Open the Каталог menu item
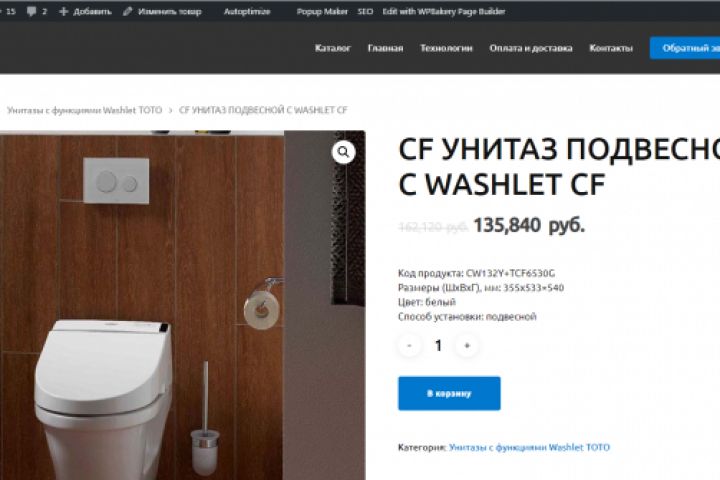 [x=333, y=48]
